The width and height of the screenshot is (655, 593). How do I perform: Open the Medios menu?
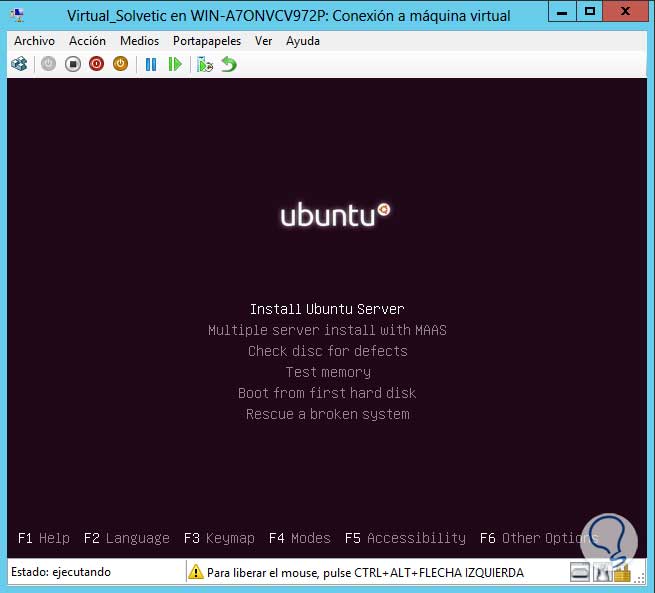139,41
